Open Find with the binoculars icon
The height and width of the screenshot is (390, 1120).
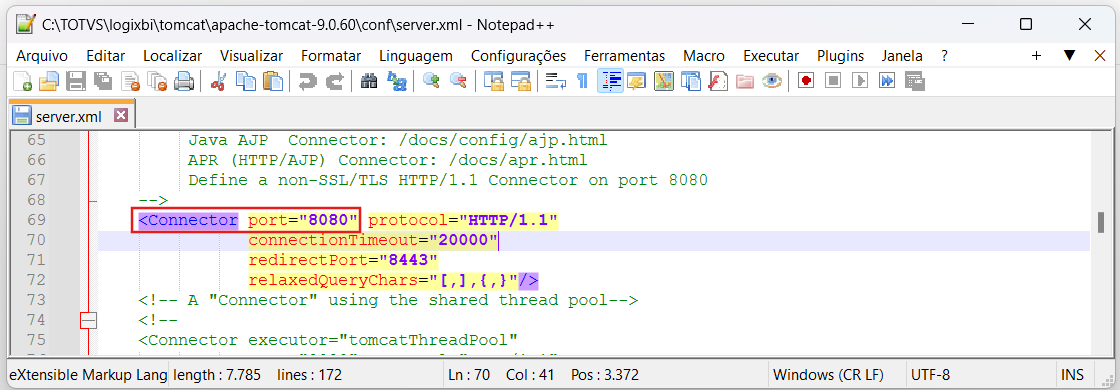pyautogui.click(x=369, y=81)
